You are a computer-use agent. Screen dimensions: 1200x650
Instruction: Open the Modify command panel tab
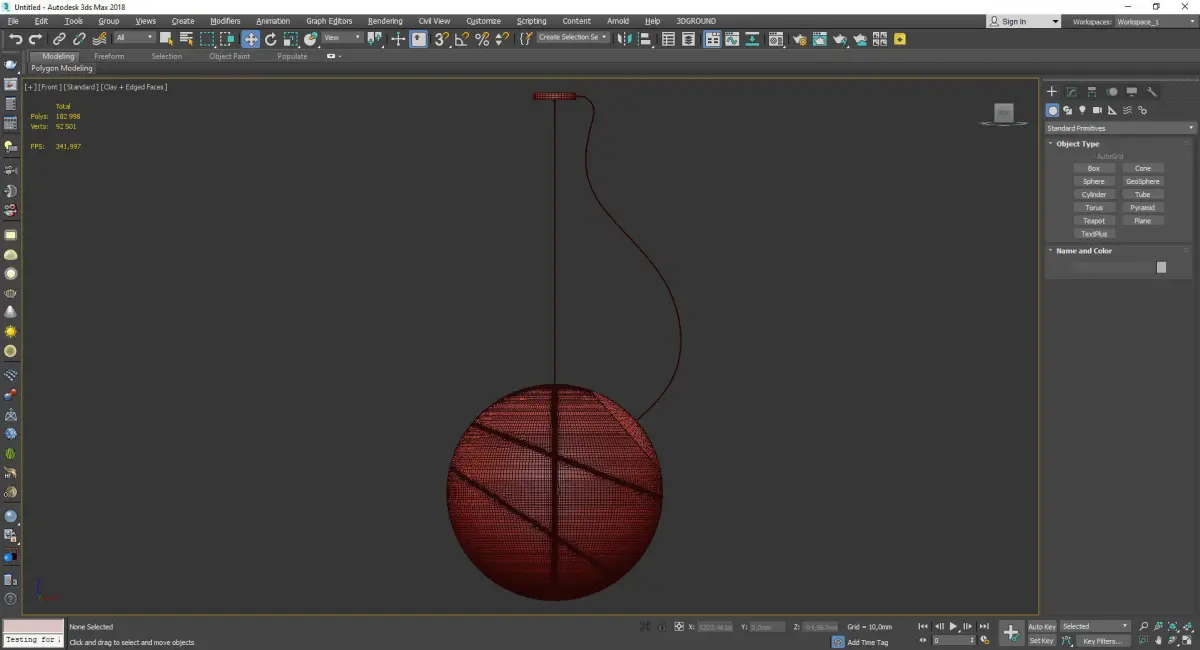1071,92
